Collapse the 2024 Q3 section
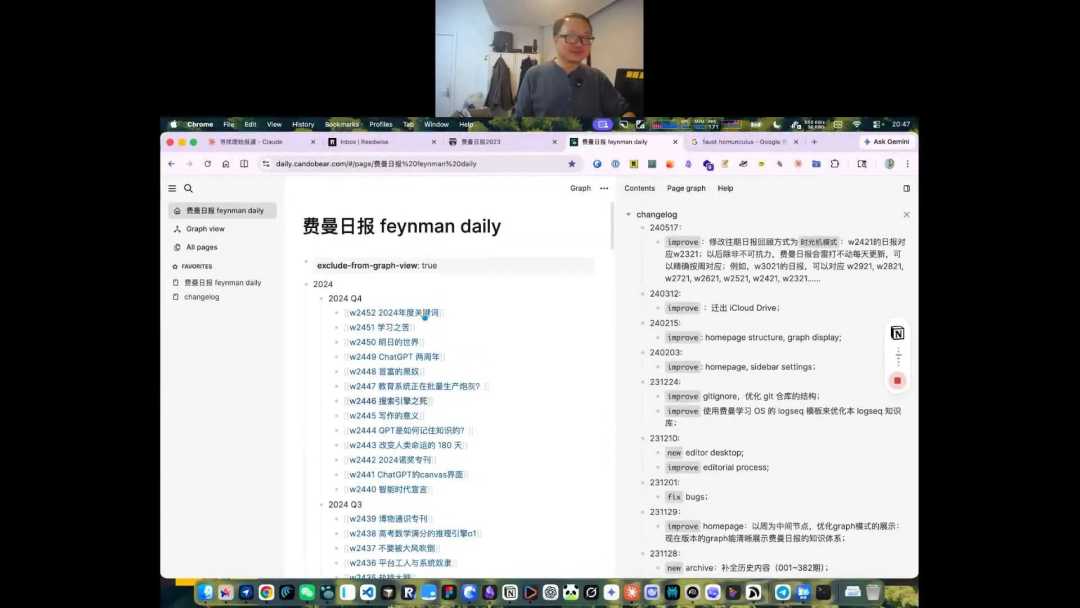The width and height of the screenshot is (1080, 608). pyautogui.click(x=322, y=505)
